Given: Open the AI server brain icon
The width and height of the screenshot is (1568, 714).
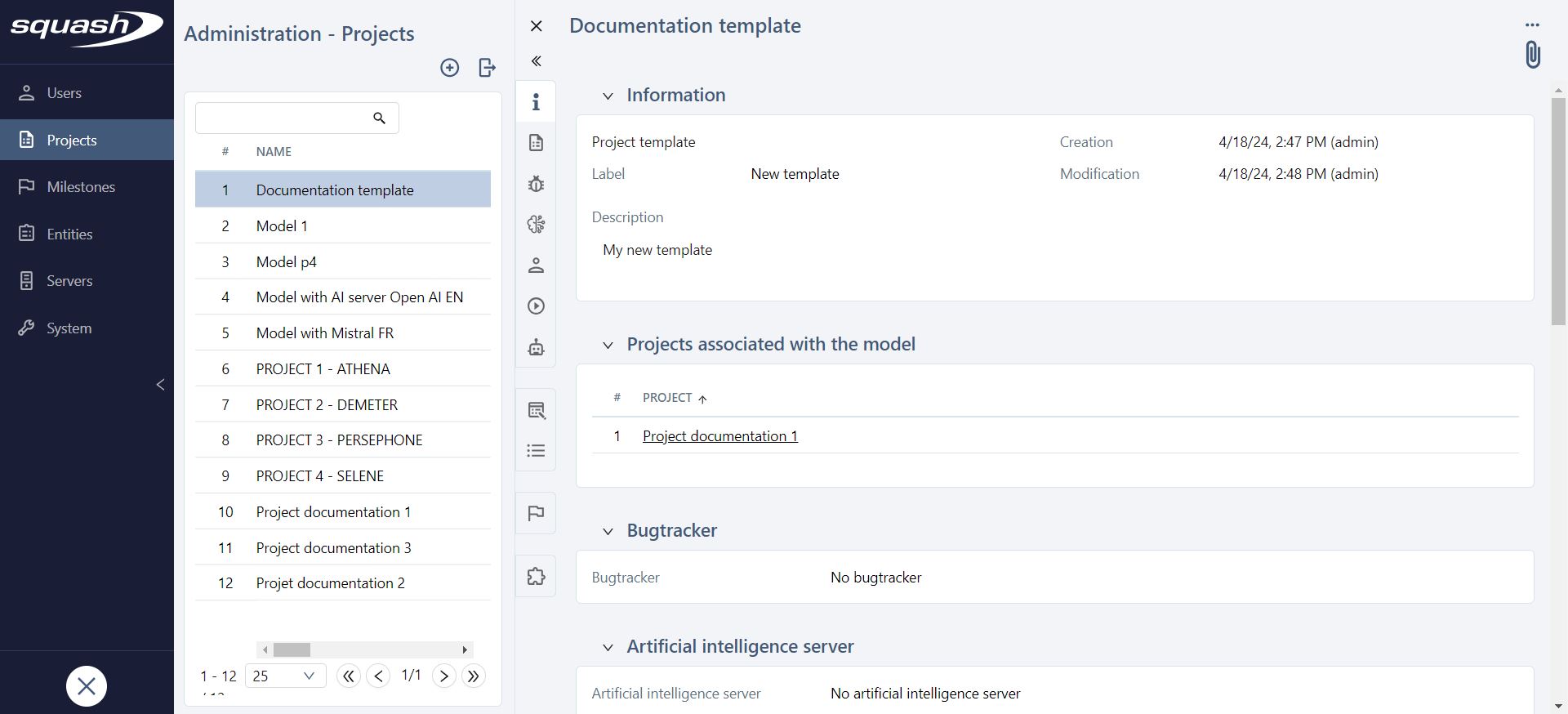Looking at the screenshot, I should pos(536,225).
